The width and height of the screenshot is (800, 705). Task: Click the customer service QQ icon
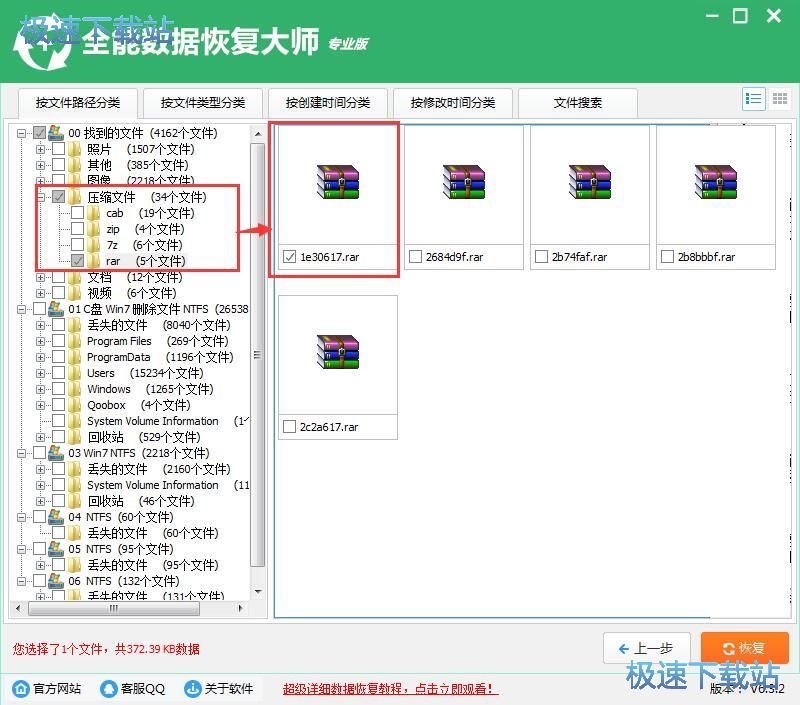point(108,689)
